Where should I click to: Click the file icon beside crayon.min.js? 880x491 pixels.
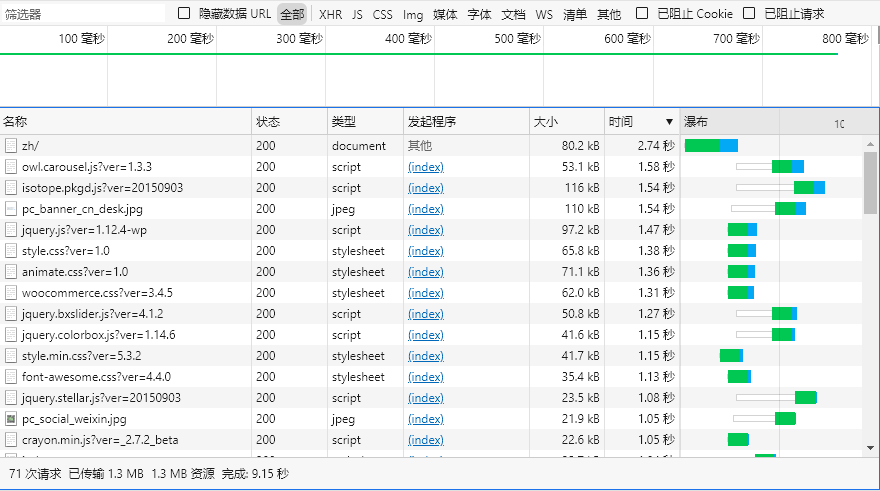11,439
